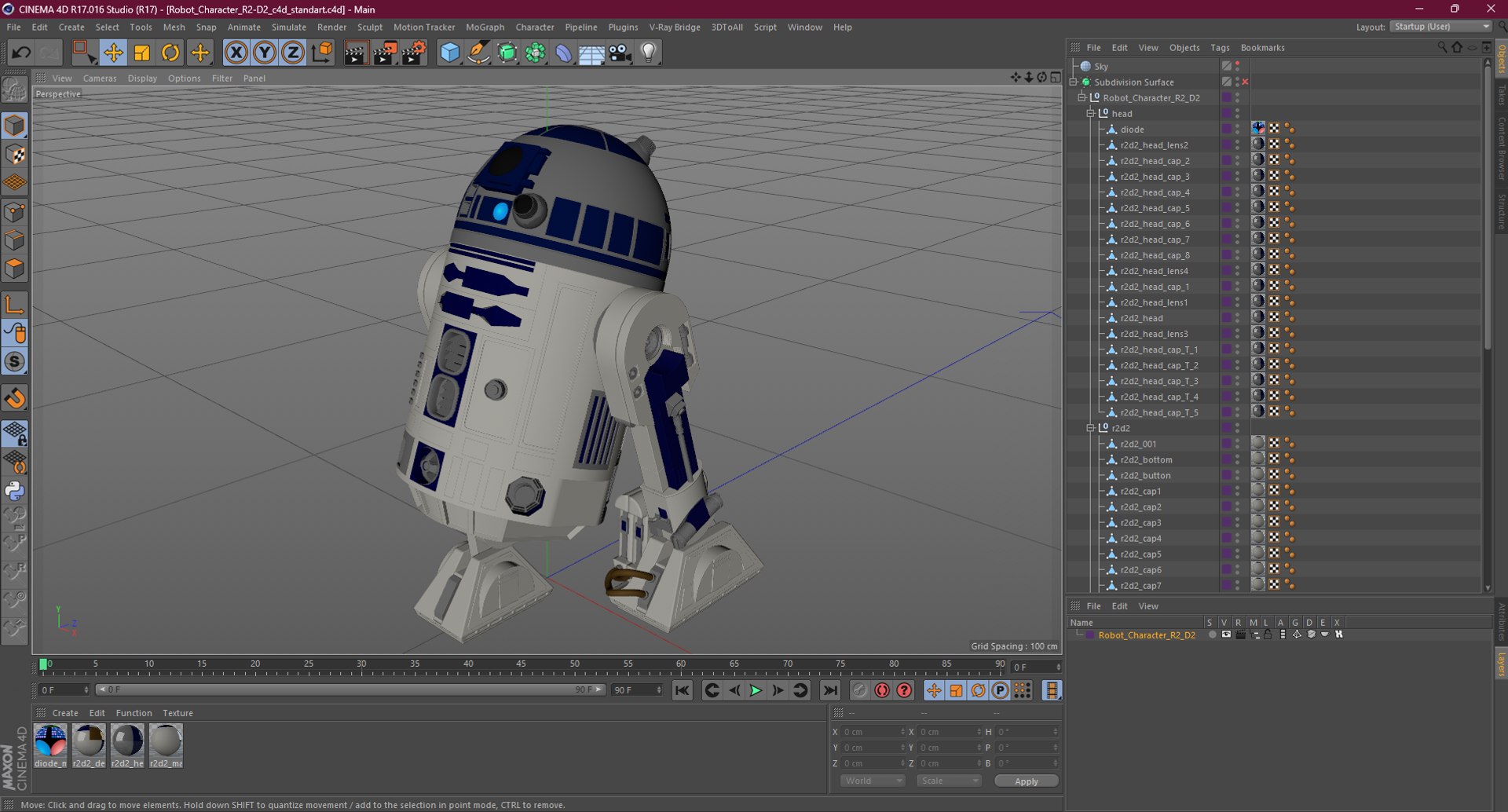Toggle Y axis lock
Viewport: 1508px width, 812px height.
coord(265,53)
